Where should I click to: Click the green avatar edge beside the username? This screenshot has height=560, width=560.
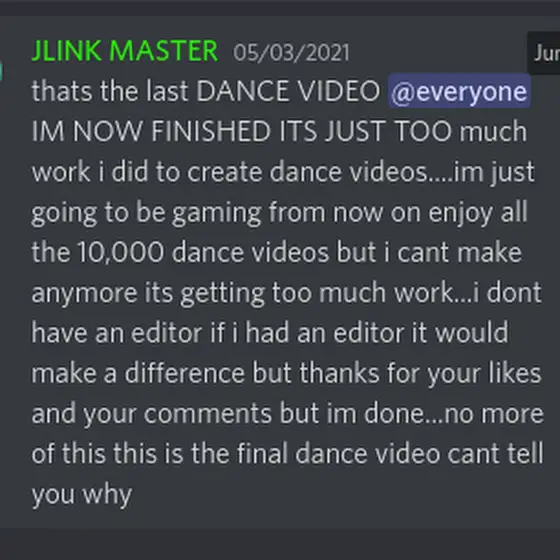(1, 71)
